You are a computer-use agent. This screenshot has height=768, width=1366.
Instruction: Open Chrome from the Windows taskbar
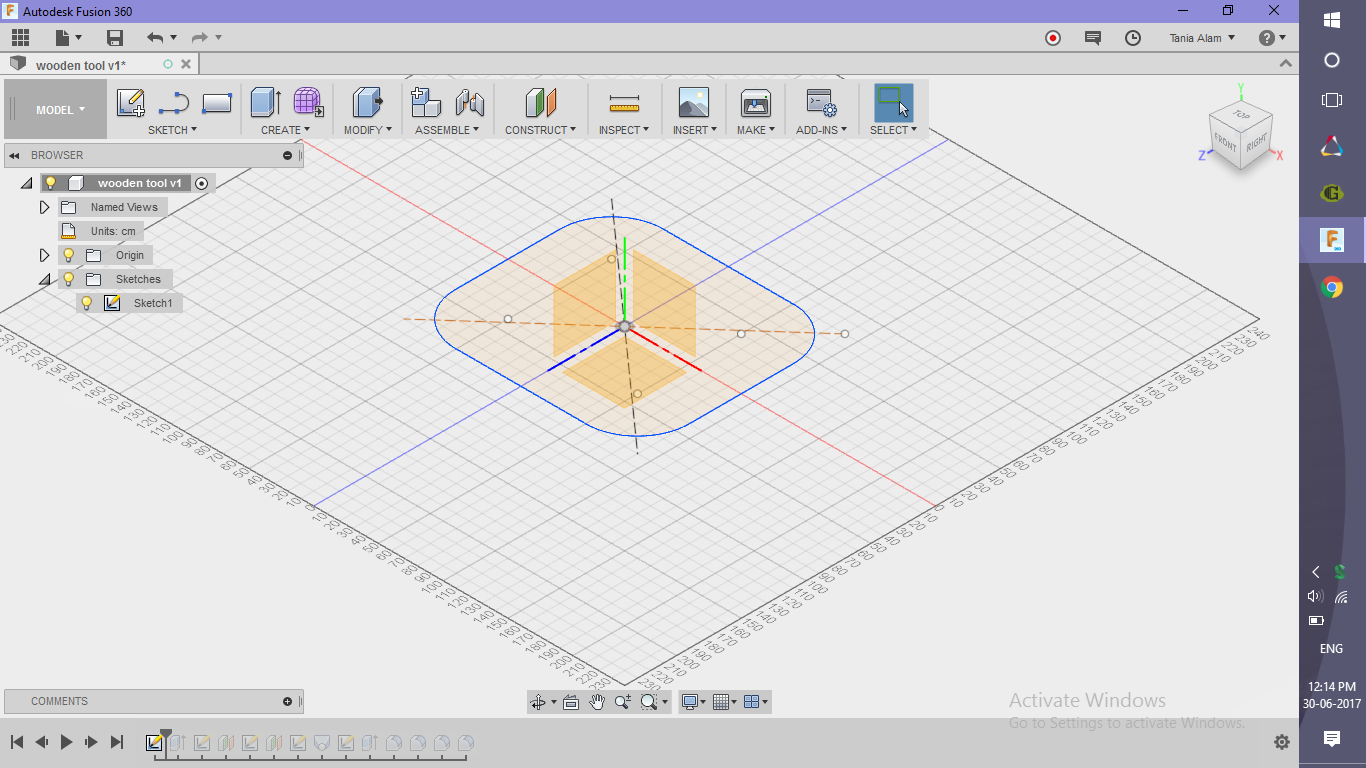click(x=1332, y=288)
